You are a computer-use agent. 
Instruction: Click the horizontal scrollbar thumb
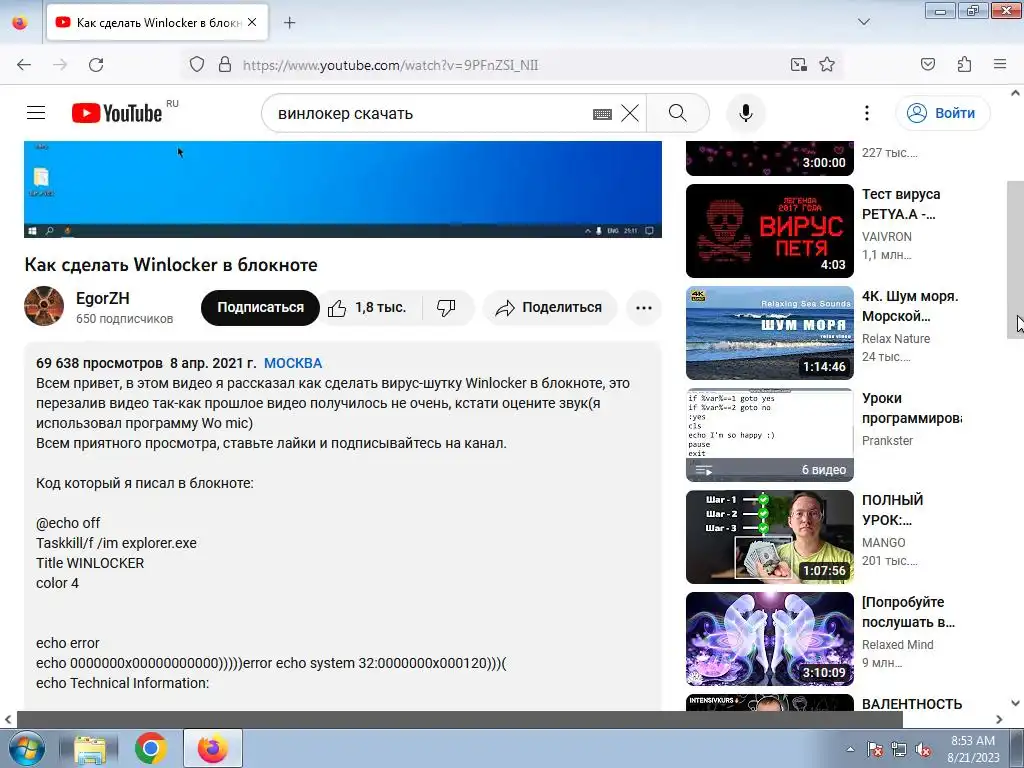click(x=460, y=720)
